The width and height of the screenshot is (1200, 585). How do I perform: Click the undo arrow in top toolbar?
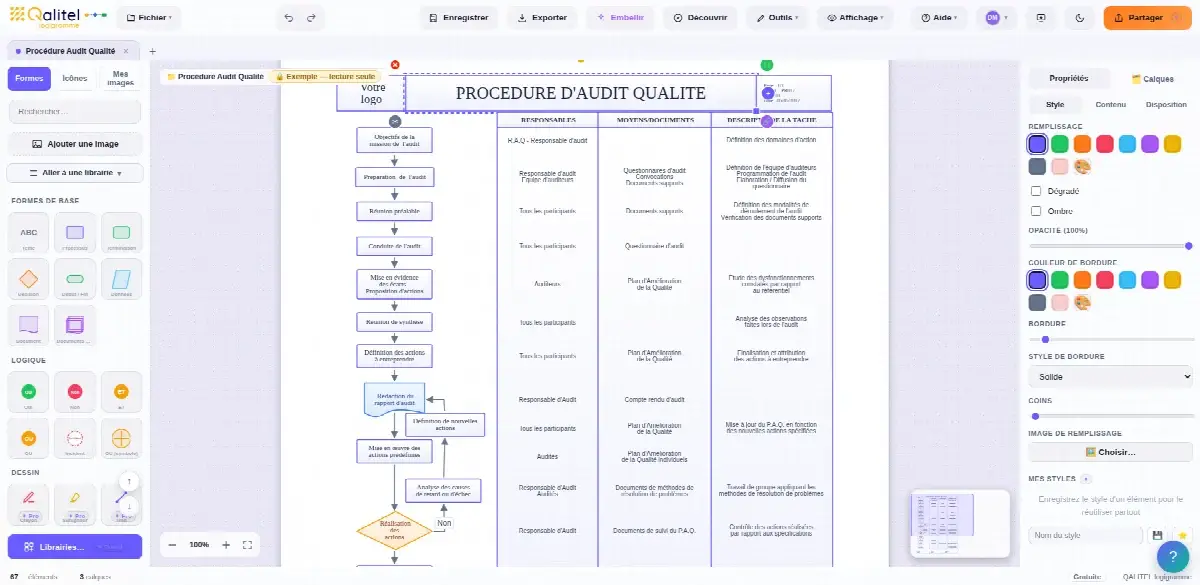pos(289,17)
